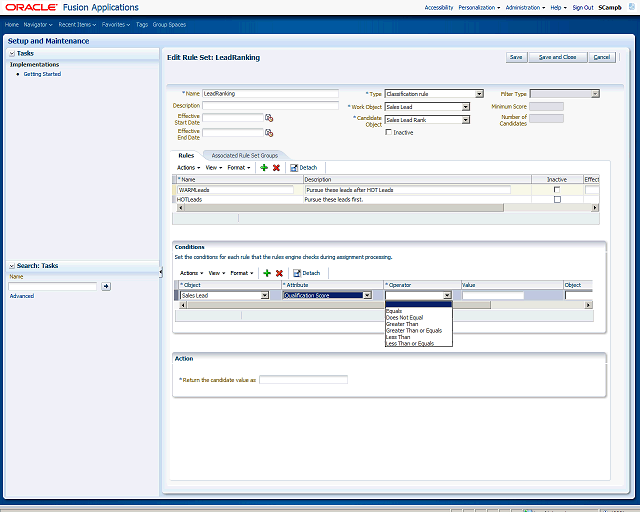Open the Recent Items menu
Image resolution: width=640 pixels, height=512 pixels.
pyautogui.click(x=77, y=24)
